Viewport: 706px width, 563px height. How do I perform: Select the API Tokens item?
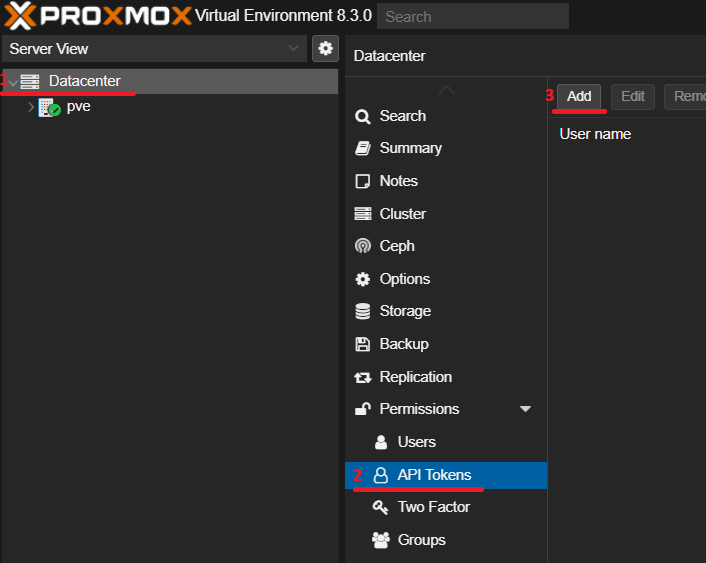pos(446,475)
